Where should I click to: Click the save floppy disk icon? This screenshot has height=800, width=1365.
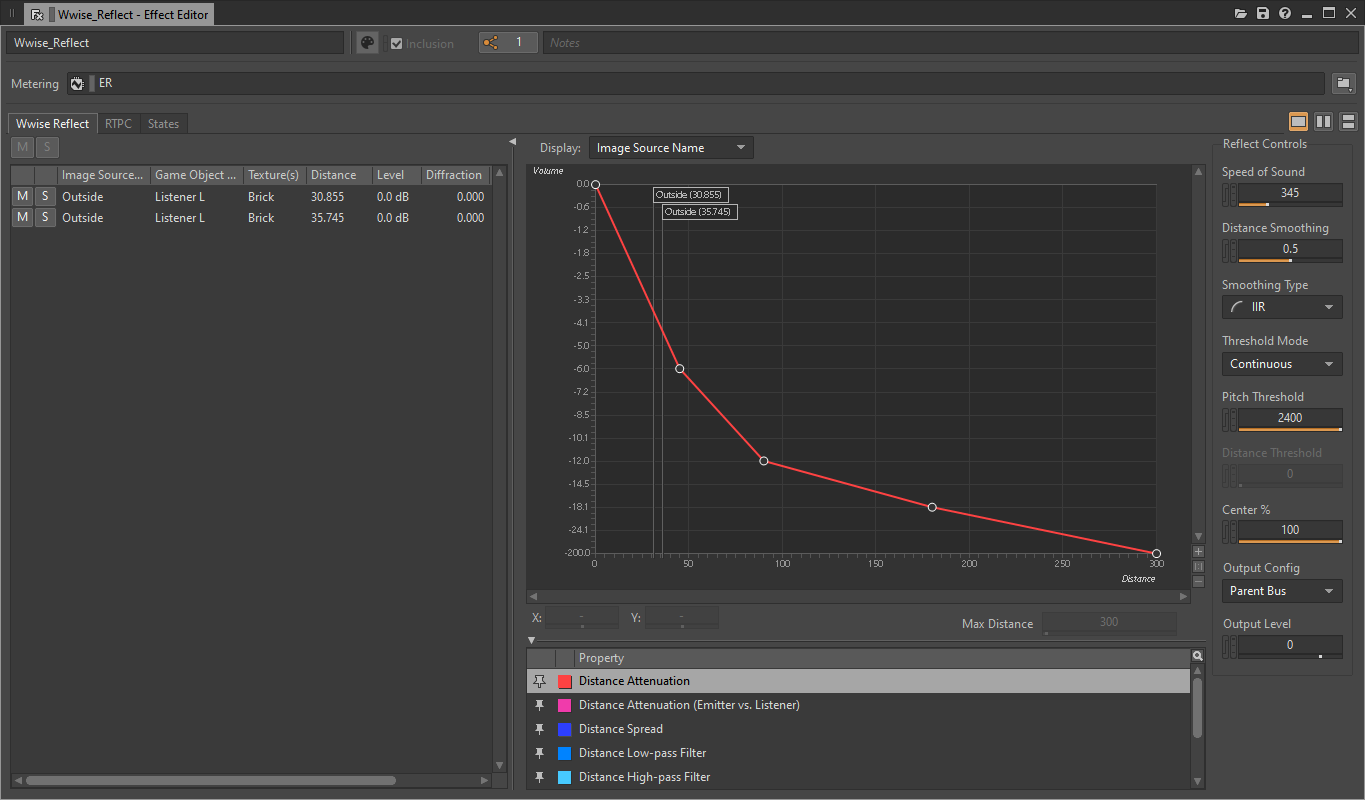tap(1263, 14)
